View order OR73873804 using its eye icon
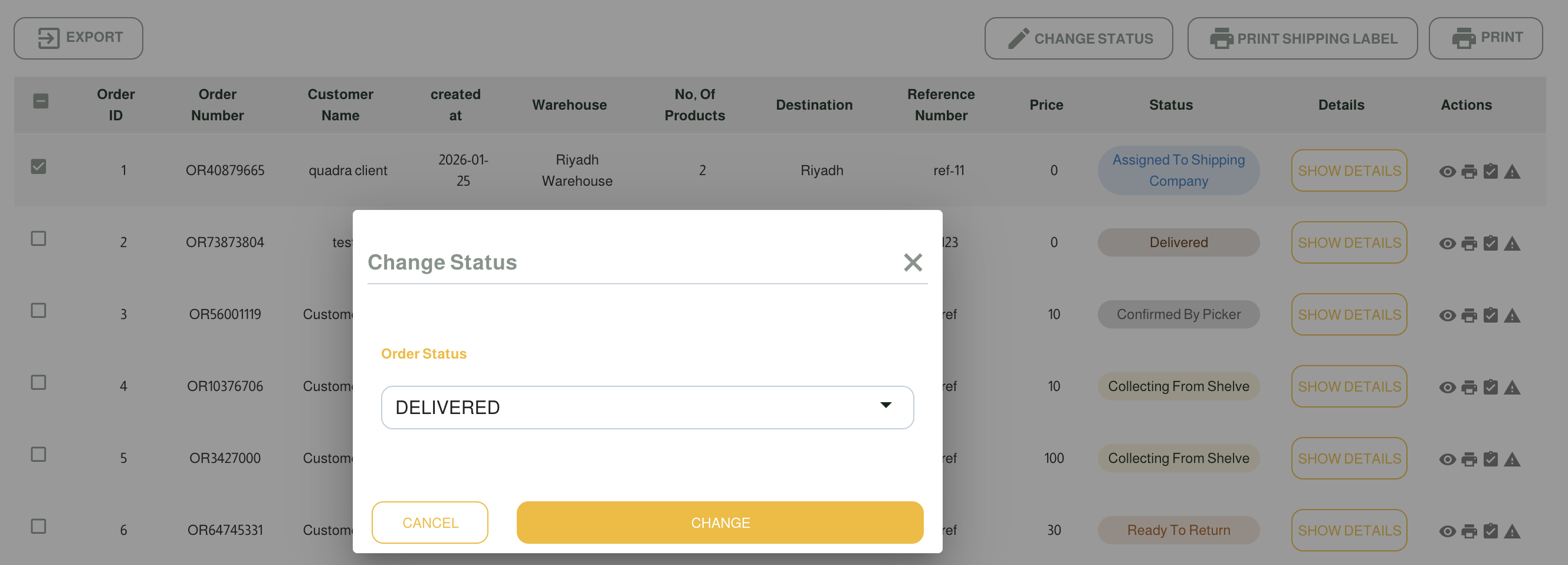1568x565 pixels. tap(1448, 244)
